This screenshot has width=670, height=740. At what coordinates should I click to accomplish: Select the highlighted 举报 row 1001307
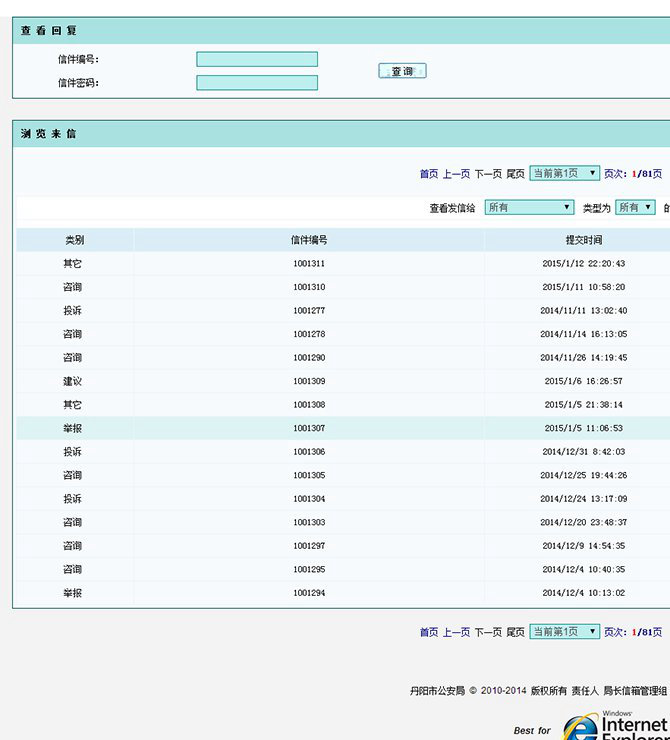tap(309, 428)
